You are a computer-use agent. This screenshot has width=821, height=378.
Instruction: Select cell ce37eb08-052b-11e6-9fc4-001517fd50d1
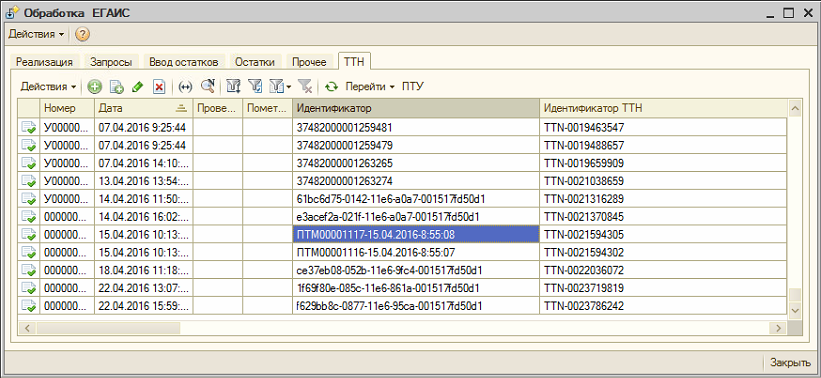tap(416, 271)
